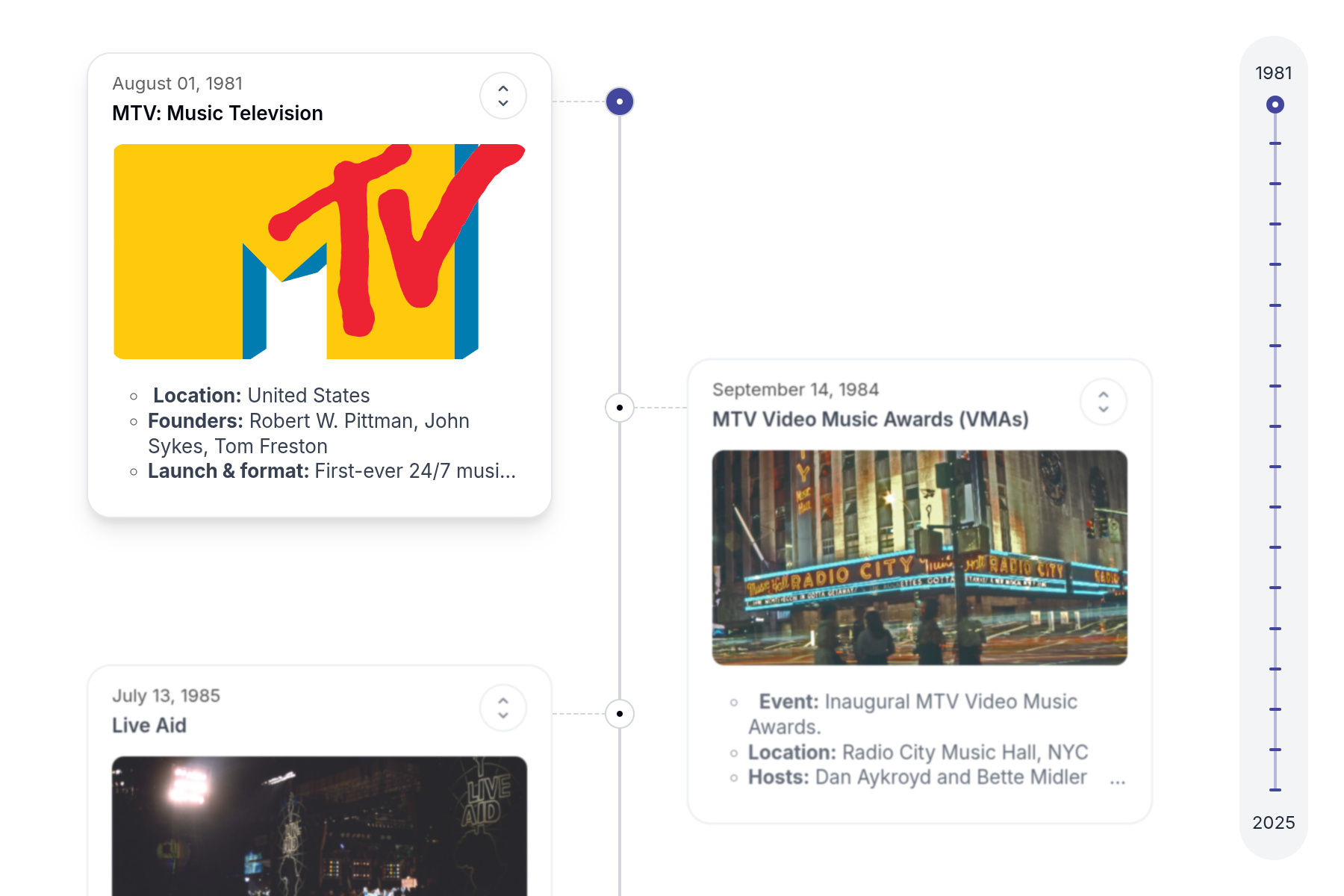Click the September 14, 1984 date
1344x896 pixels.
point(795,390)
